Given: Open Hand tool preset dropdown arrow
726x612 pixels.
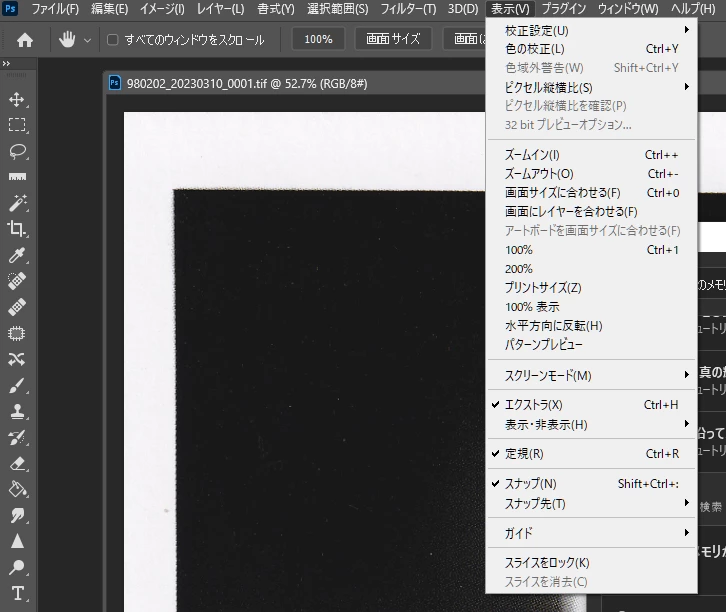Looking at the screenshot, I should point(88,40).
